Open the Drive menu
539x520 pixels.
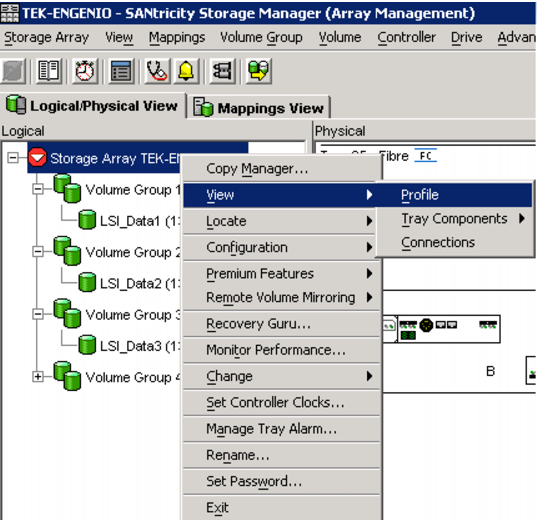click(466, 37)
